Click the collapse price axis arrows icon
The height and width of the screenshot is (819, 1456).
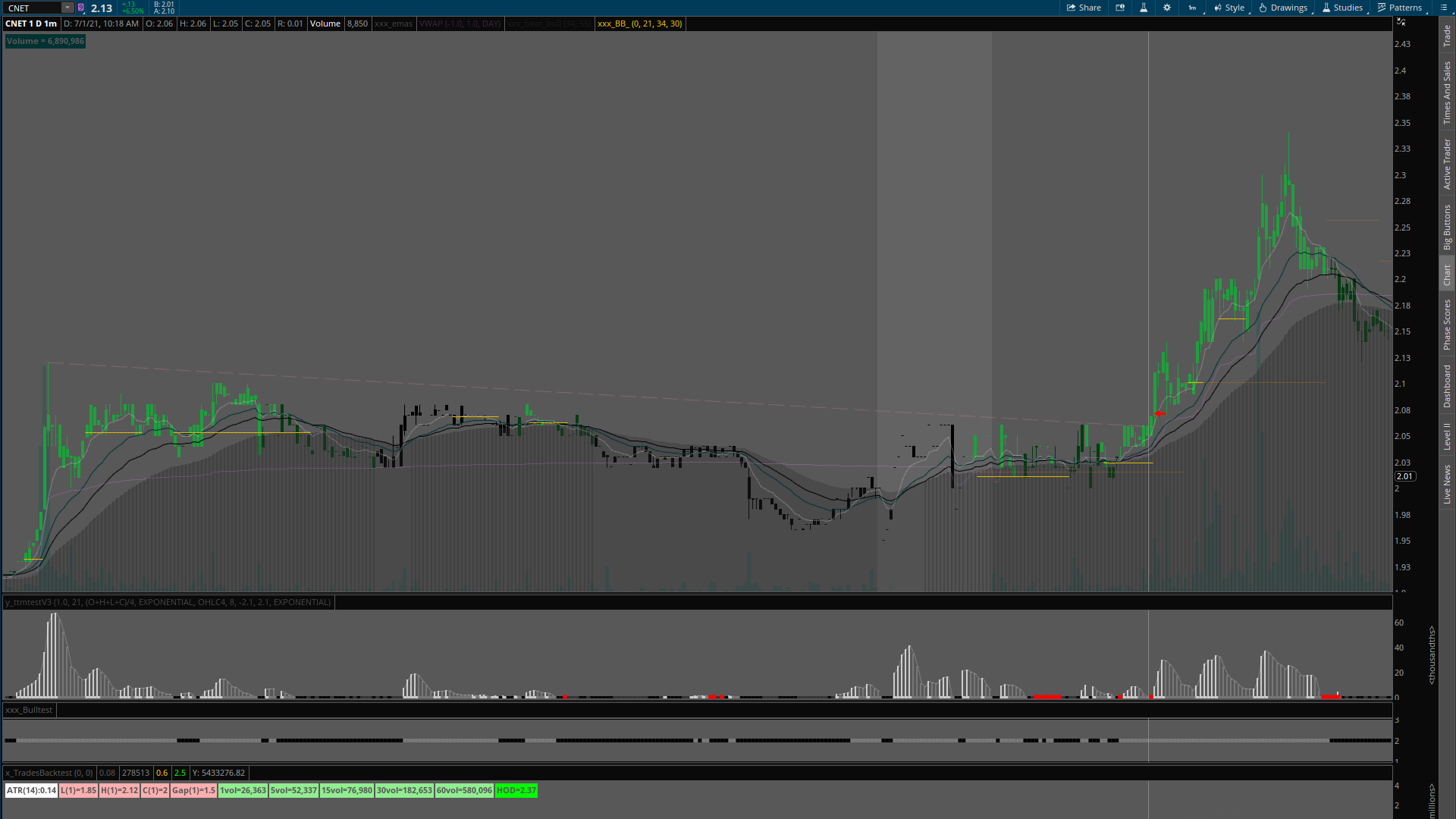(x=1401, y=22)
